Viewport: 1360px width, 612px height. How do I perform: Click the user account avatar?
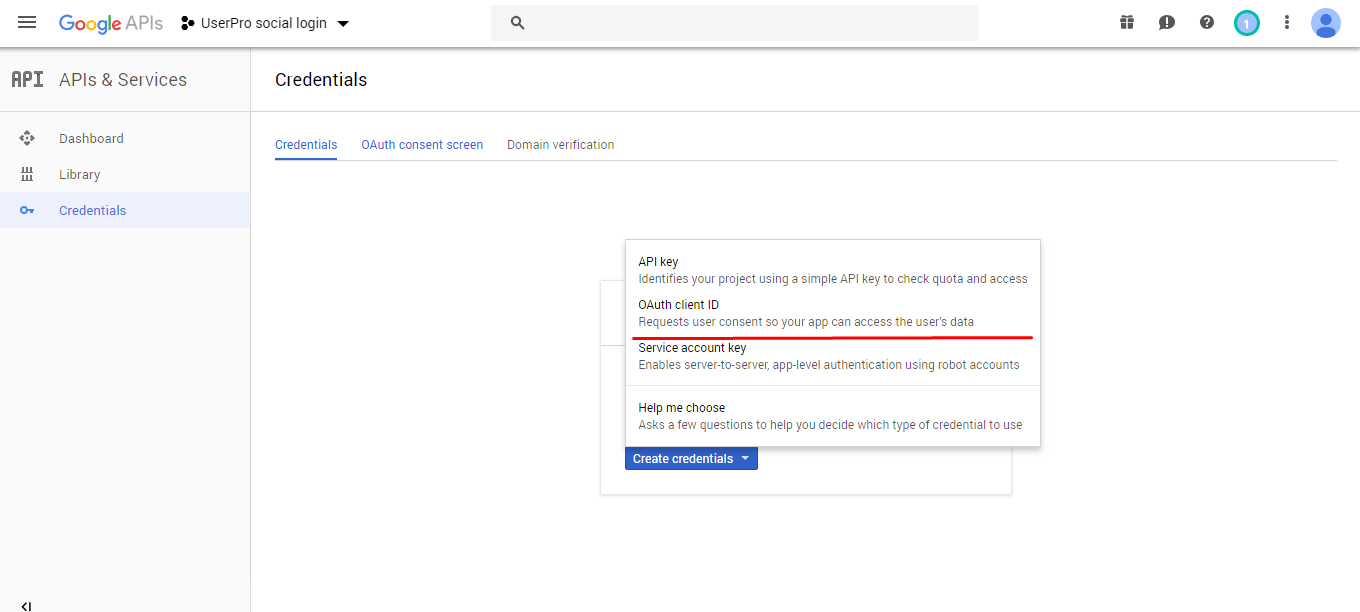pyautogui.click(x=1326, y=23)
